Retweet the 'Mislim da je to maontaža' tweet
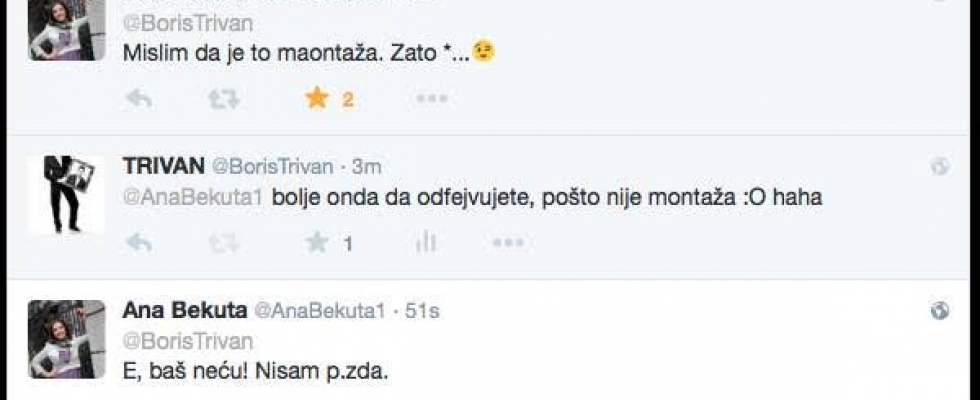 222,99
